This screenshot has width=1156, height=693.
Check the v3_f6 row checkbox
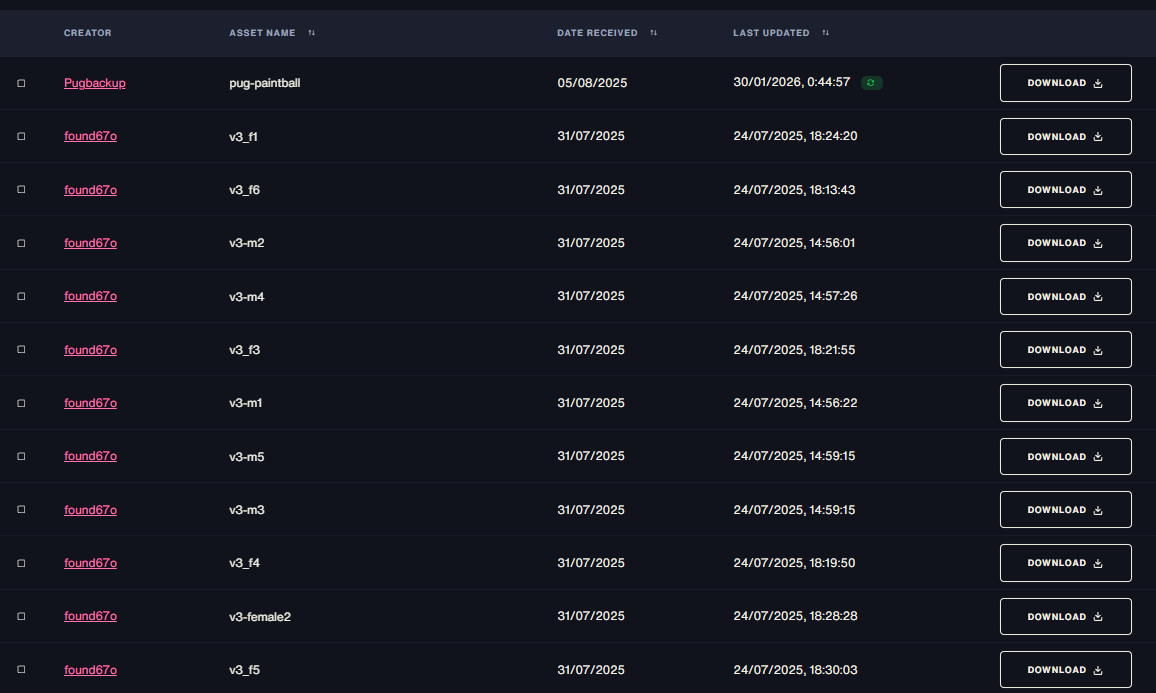[x=21, y=189]
